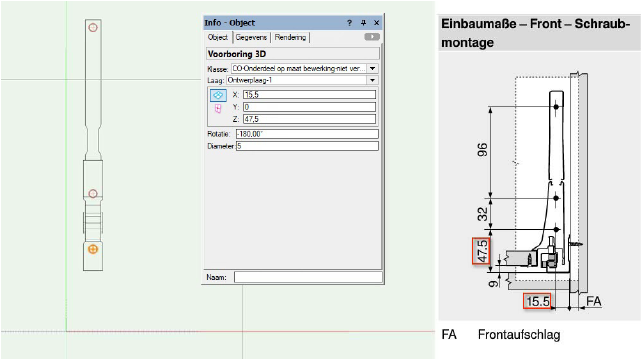Open the Object tab

[x=218, y=37]
